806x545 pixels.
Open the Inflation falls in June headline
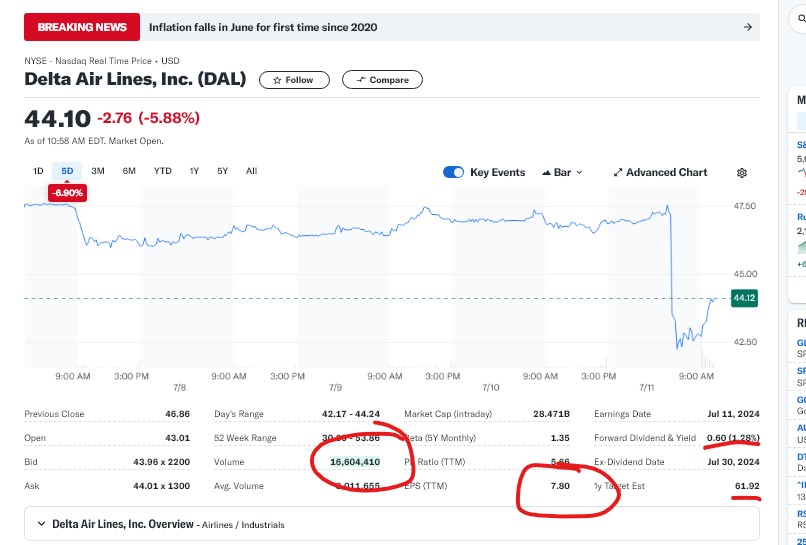click(x=263, y=27)
